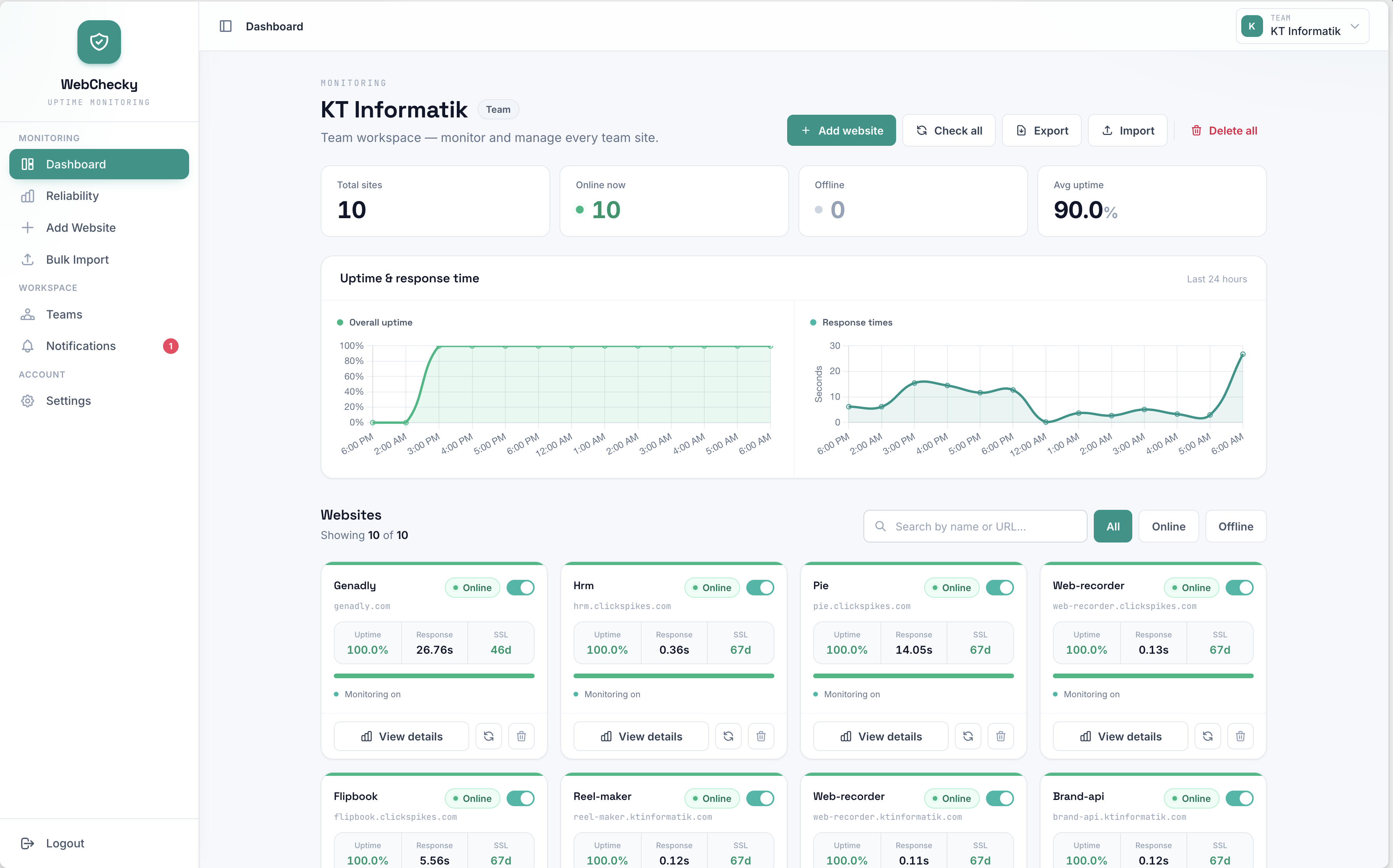Open the Dashboard sidebar item
The image size is (1393, 868).
(x=99, y=164)
